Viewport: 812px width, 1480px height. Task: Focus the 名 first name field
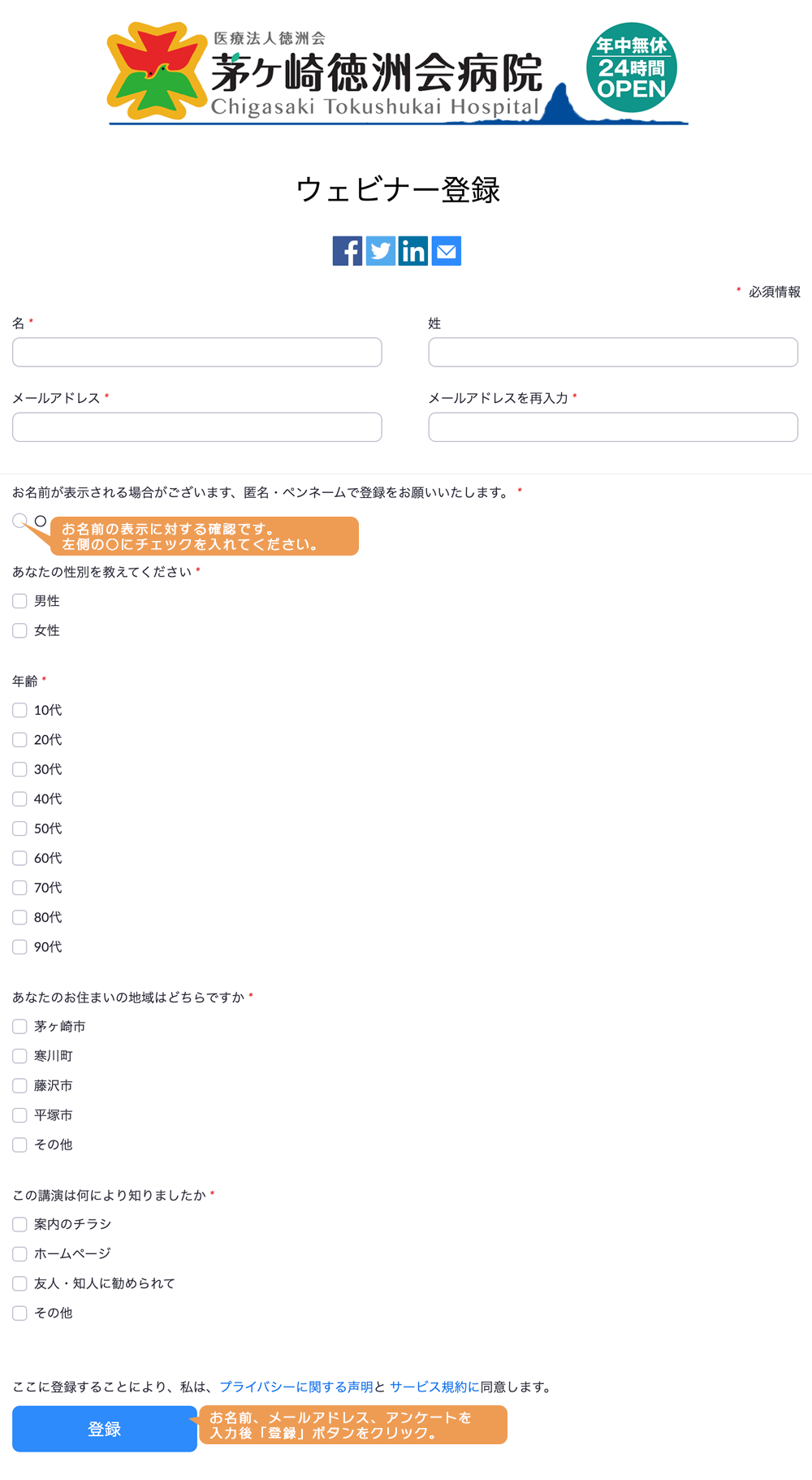tap(197, 353)
